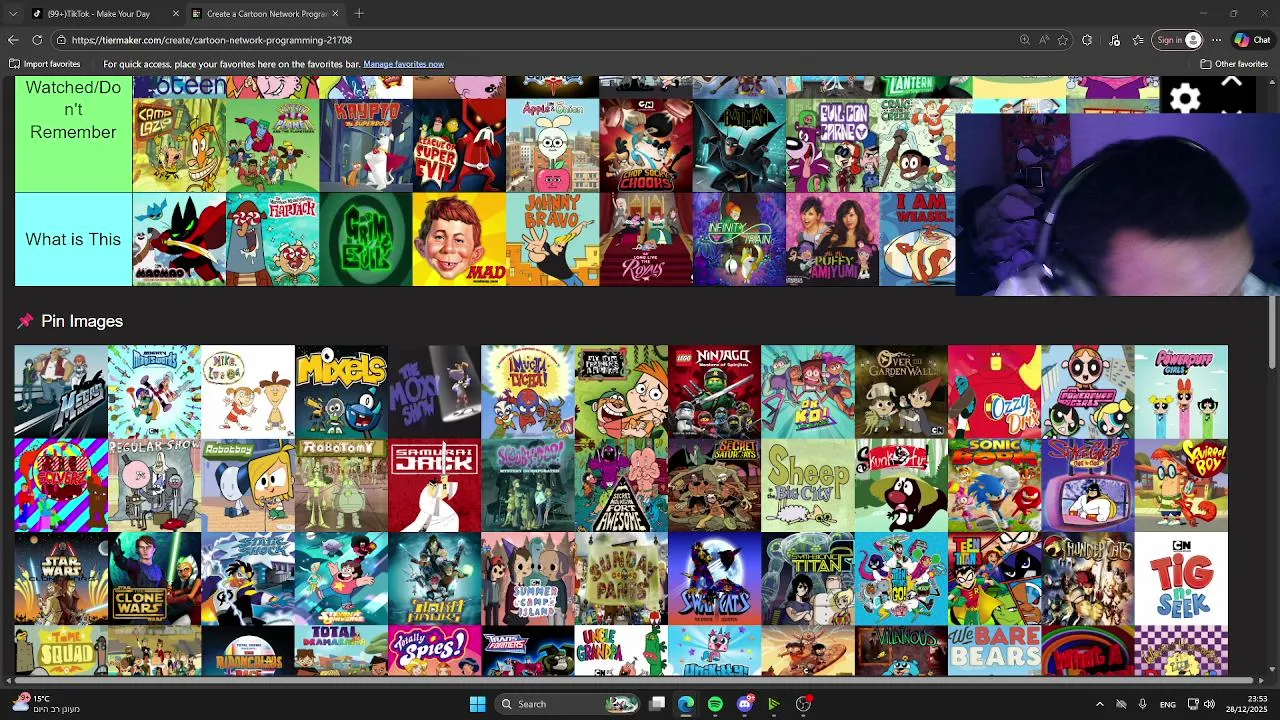
Task: Select the Evil Con Carne image
Action: coord(833,145)
